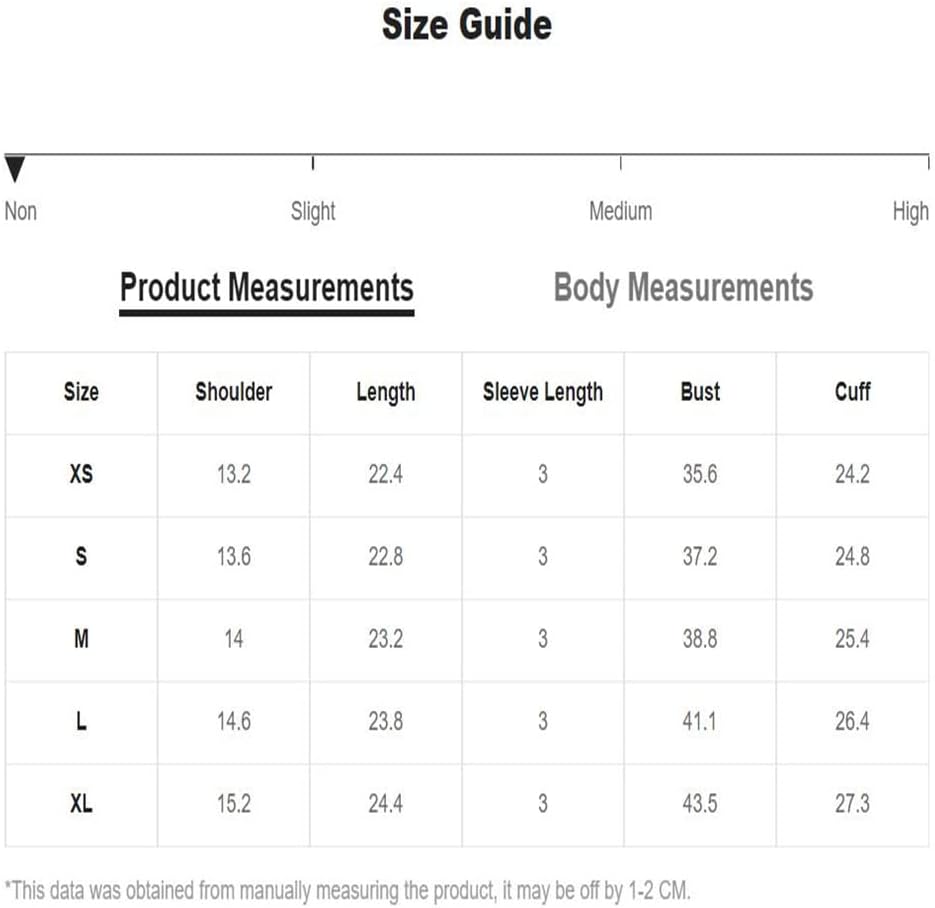The width and height of the screenshot is (935, 908).
Task: Select the XL size row label
Action: 81,804
